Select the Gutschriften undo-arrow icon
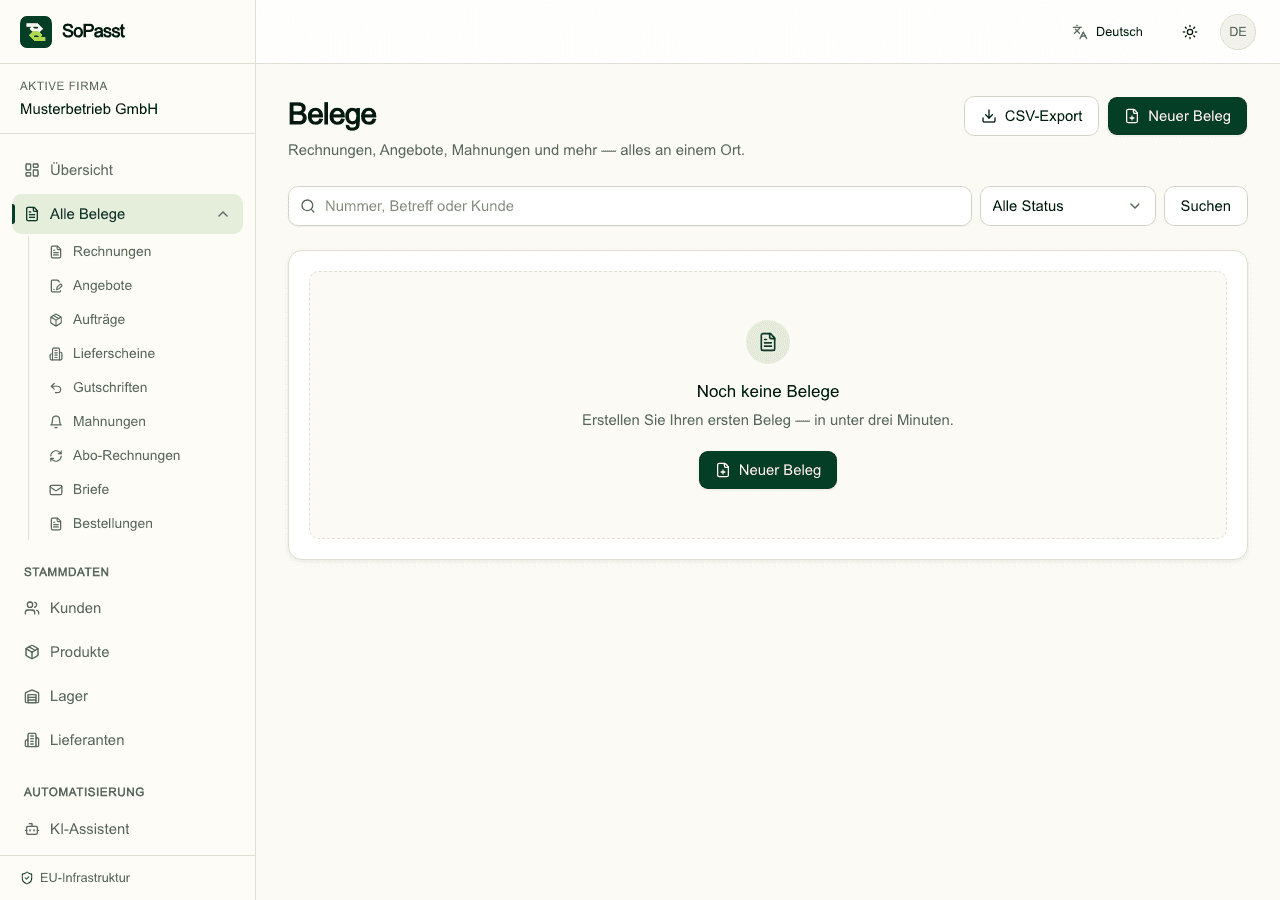Viewport: 1280px width, 900px height. pos(56,388)
